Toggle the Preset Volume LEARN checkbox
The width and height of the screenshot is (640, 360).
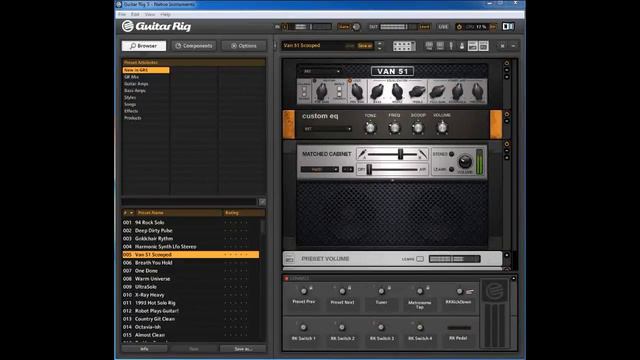[x=420, y=259]
